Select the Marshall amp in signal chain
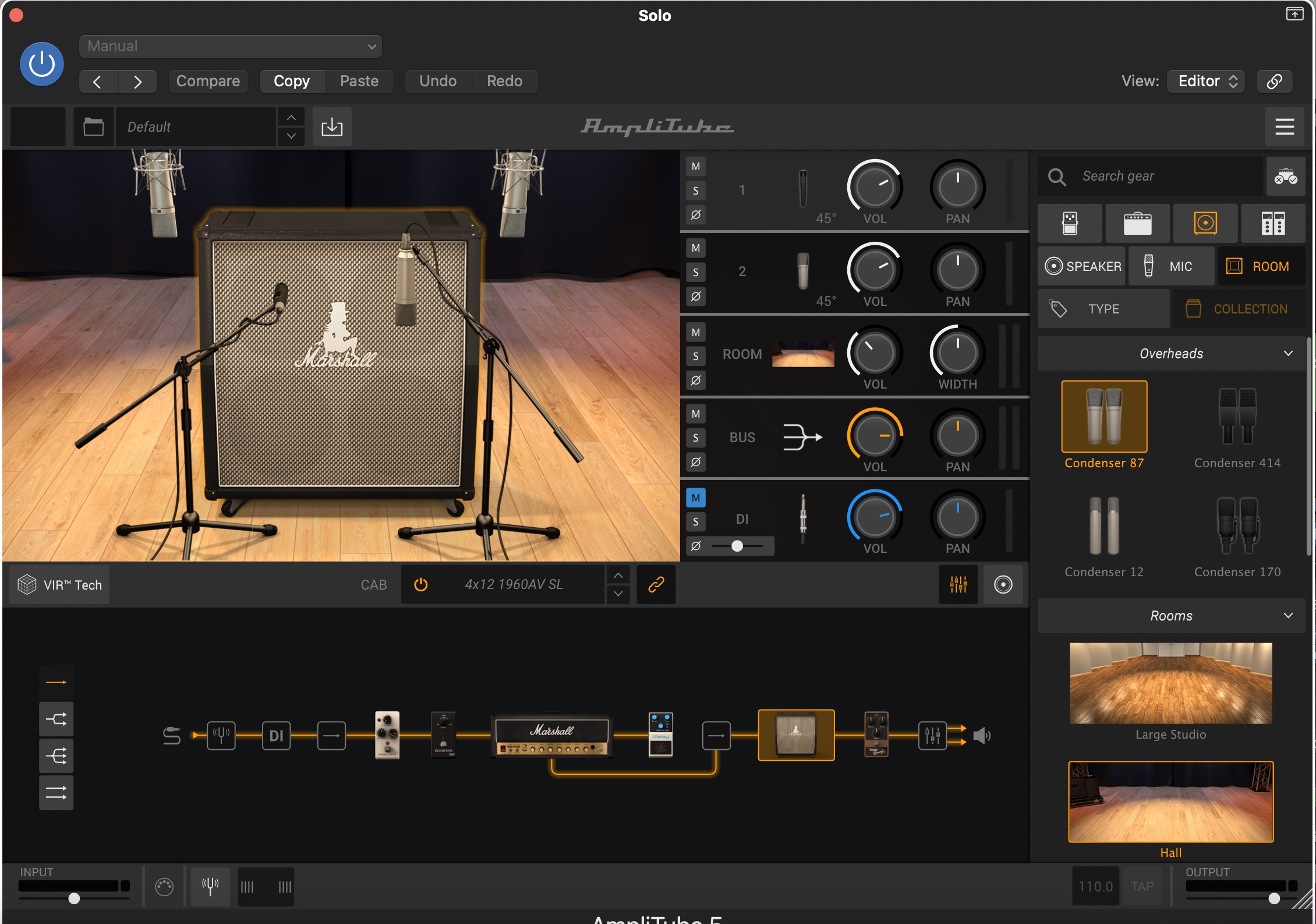The height and width of the screenshot is (924, 1316). point(552,735)
